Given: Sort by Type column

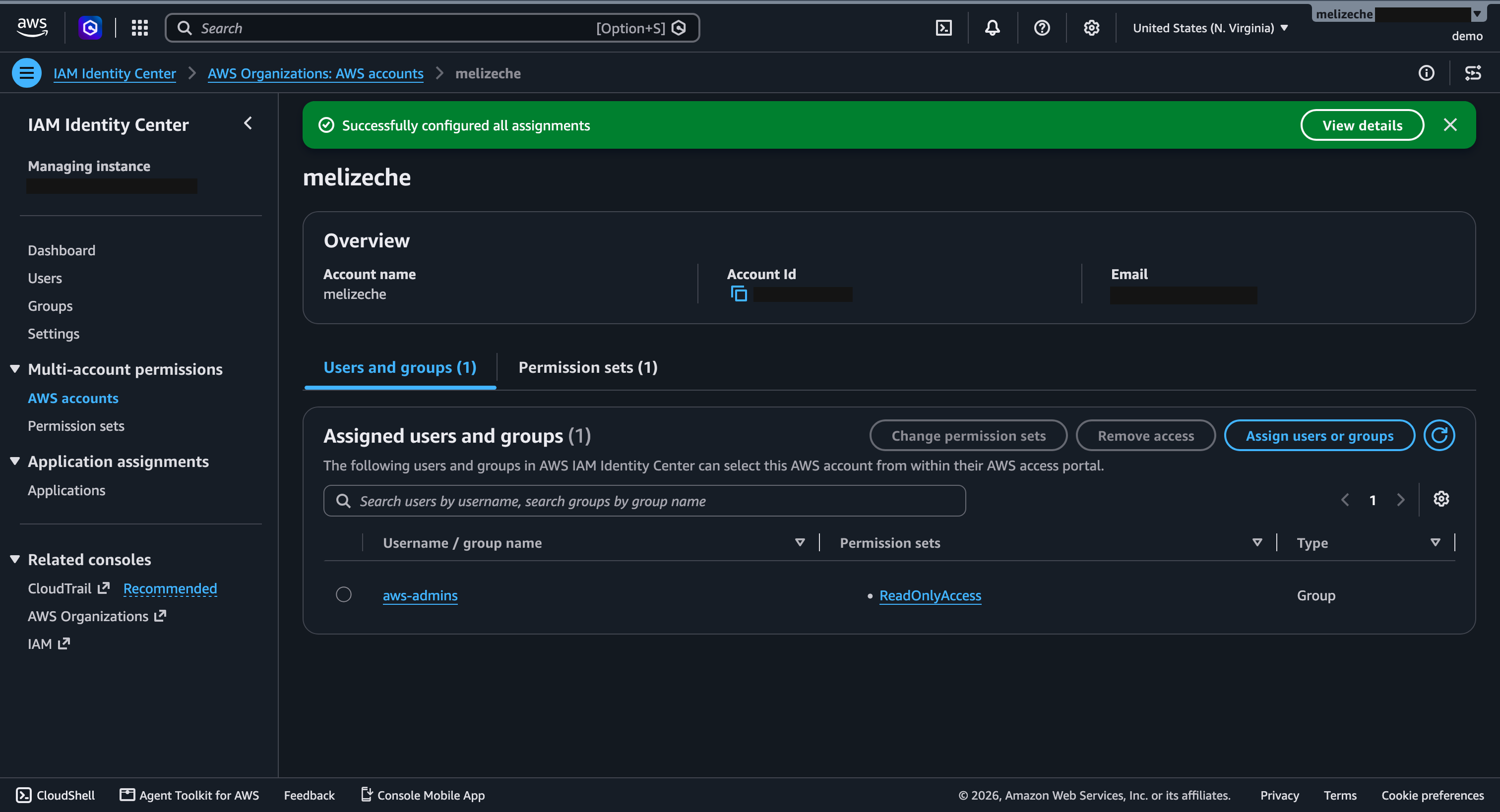Looking at the screenshot, I should (x=1435, y=542).
